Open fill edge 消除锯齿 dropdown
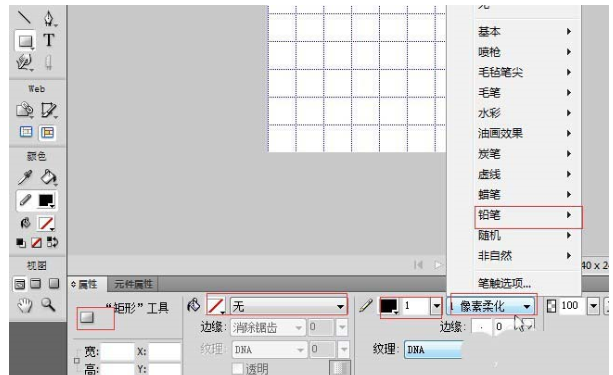This screenshot has width=613, height=375. (267, 327)
